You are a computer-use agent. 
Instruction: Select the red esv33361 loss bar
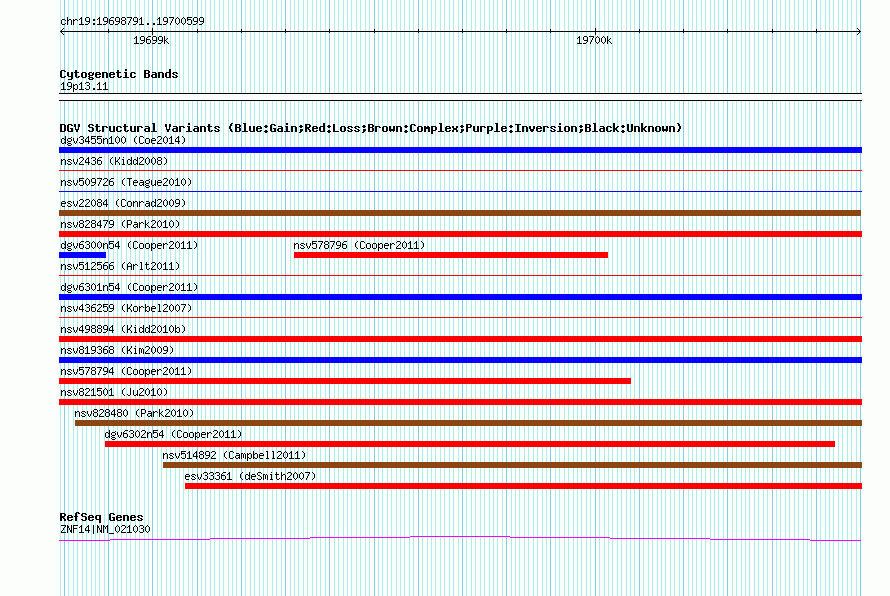tap(523, 486)
